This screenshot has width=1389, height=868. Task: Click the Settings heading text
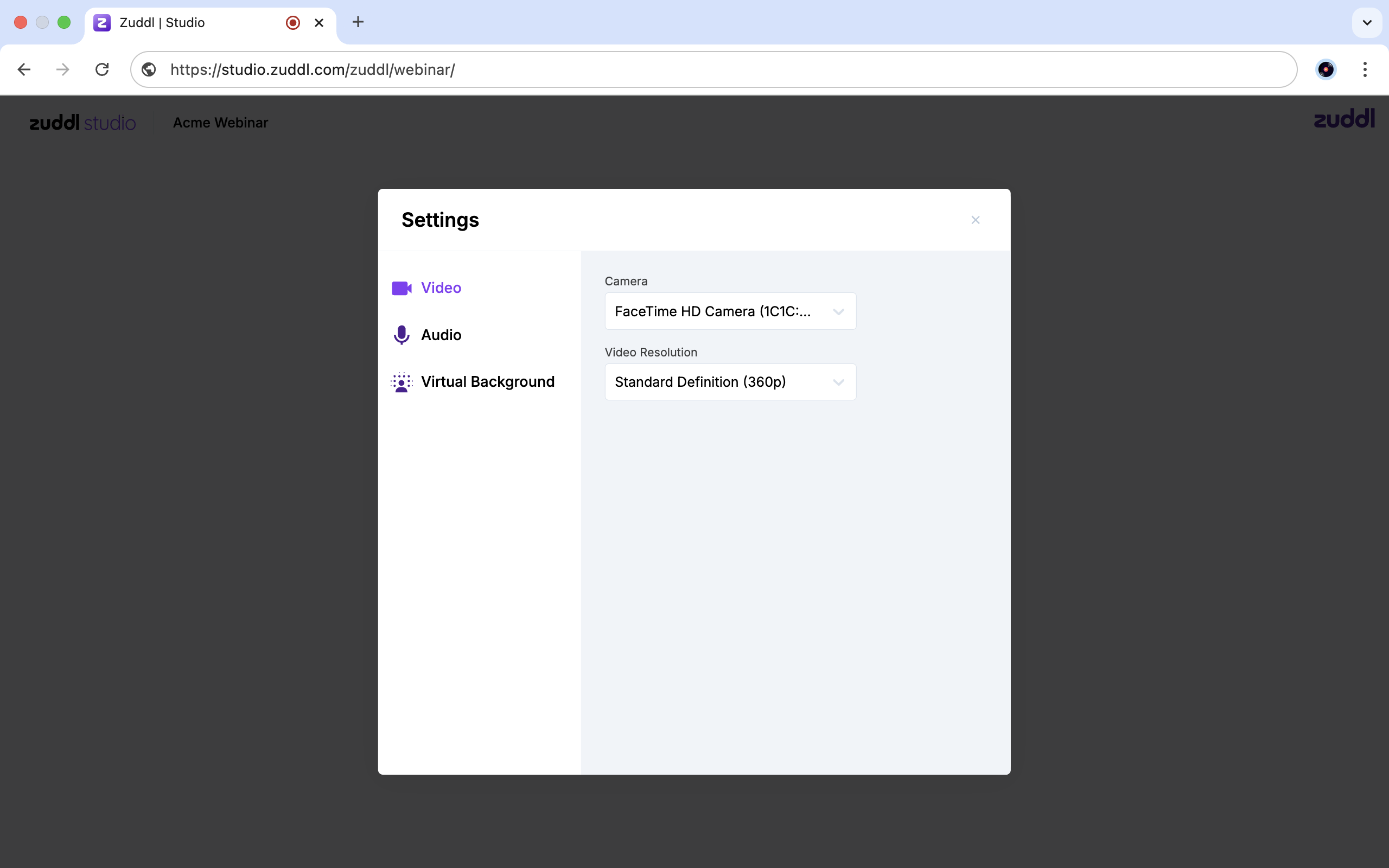point(440,220)
